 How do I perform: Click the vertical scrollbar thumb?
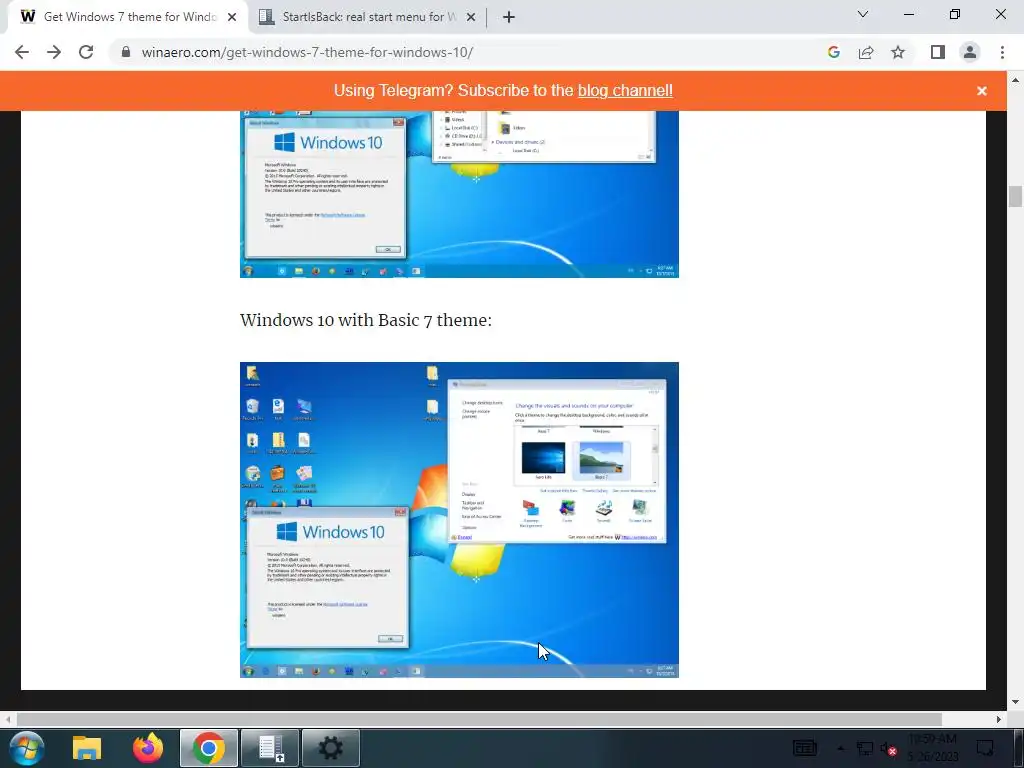[1015, 196]
